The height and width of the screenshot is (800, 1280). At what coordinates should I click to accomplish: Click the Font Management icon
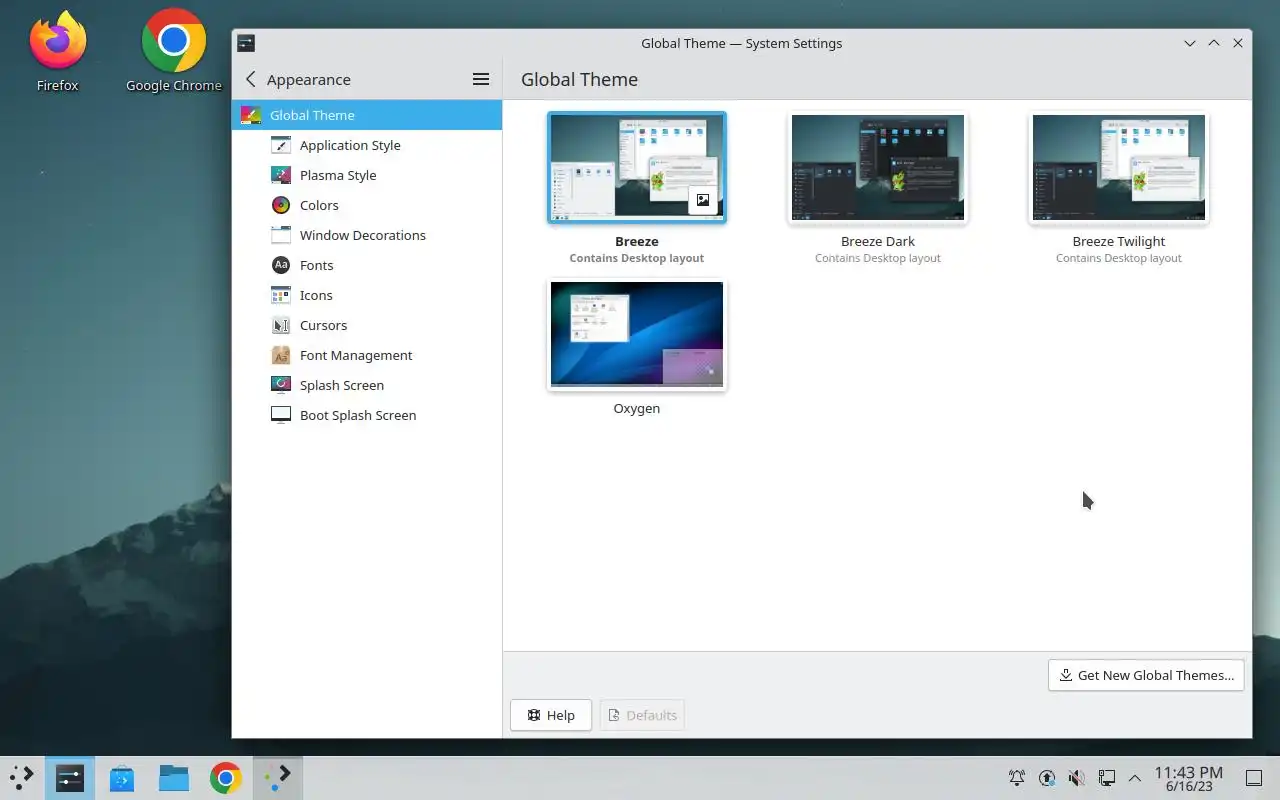[x=281, y=355]
